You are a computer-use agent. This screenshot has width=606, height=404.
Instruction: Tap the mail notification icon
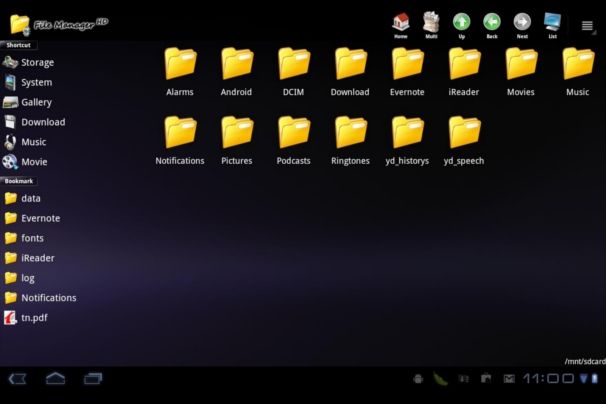pyautogui.click(x=509, y=379)
